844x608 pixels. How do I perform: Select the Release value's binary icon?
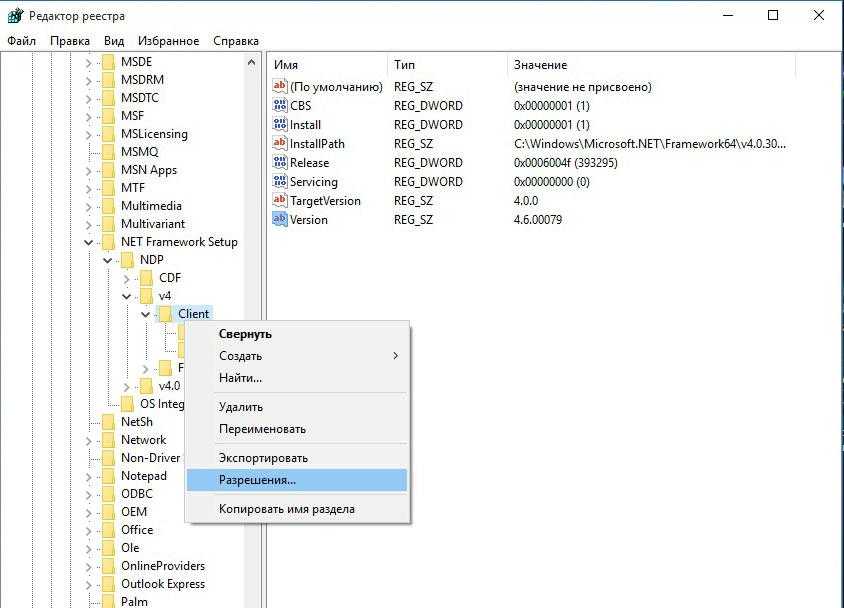280,163
